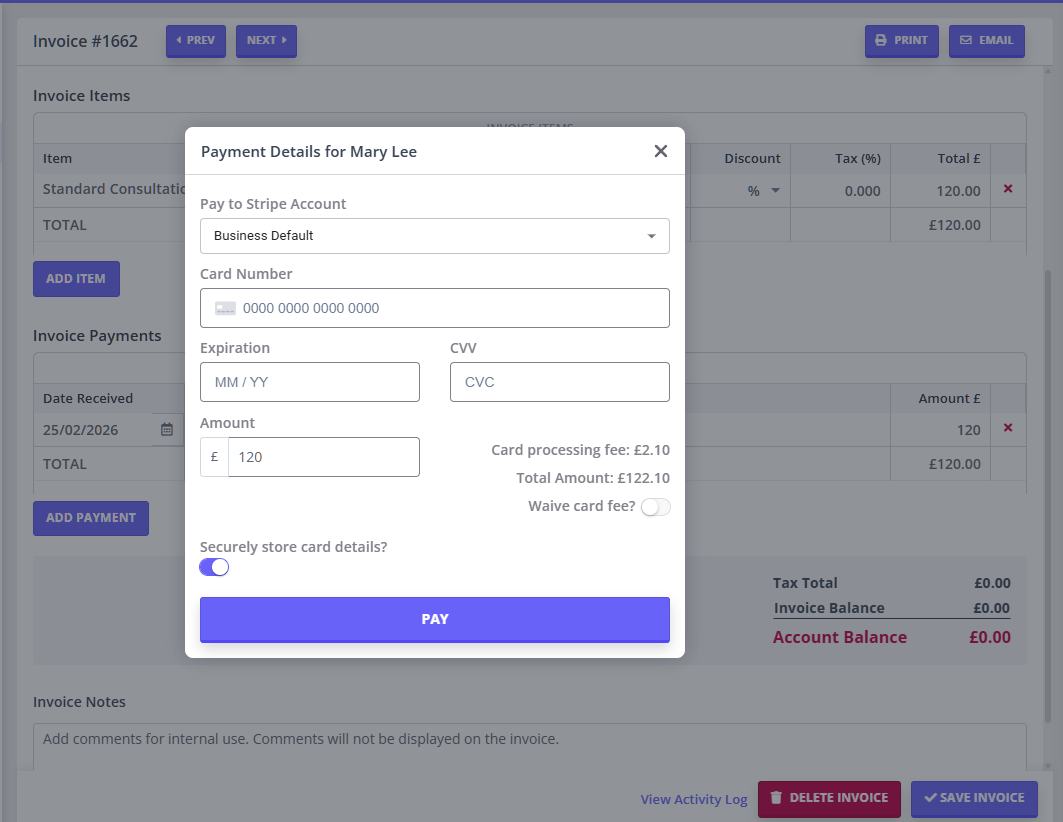Go to next invoice with NEXT

click(x=266, y=41)
